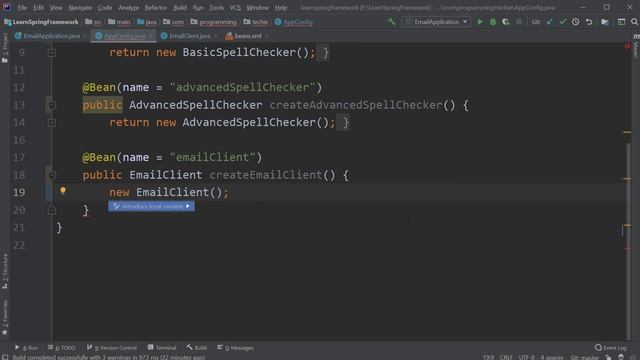The height and width of the screenshot is (360, 640).
Task: Click the Stop square icon in toolbar
Action: coord(519,22)
